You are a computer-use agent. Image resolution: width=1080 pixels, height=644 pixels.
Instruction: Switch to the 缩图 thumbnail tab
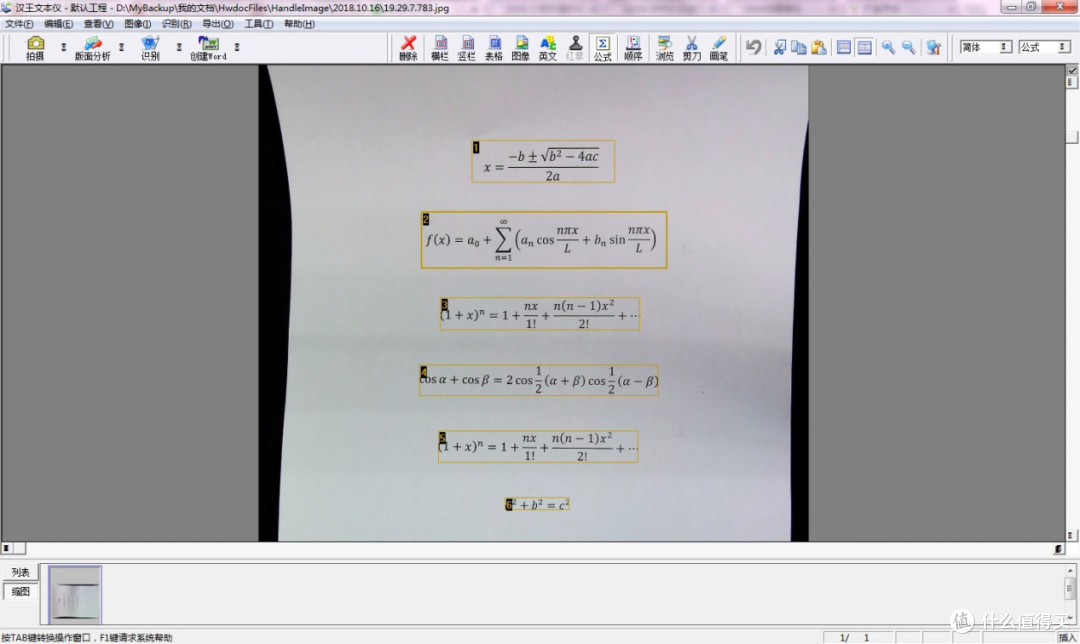[20, 592]
